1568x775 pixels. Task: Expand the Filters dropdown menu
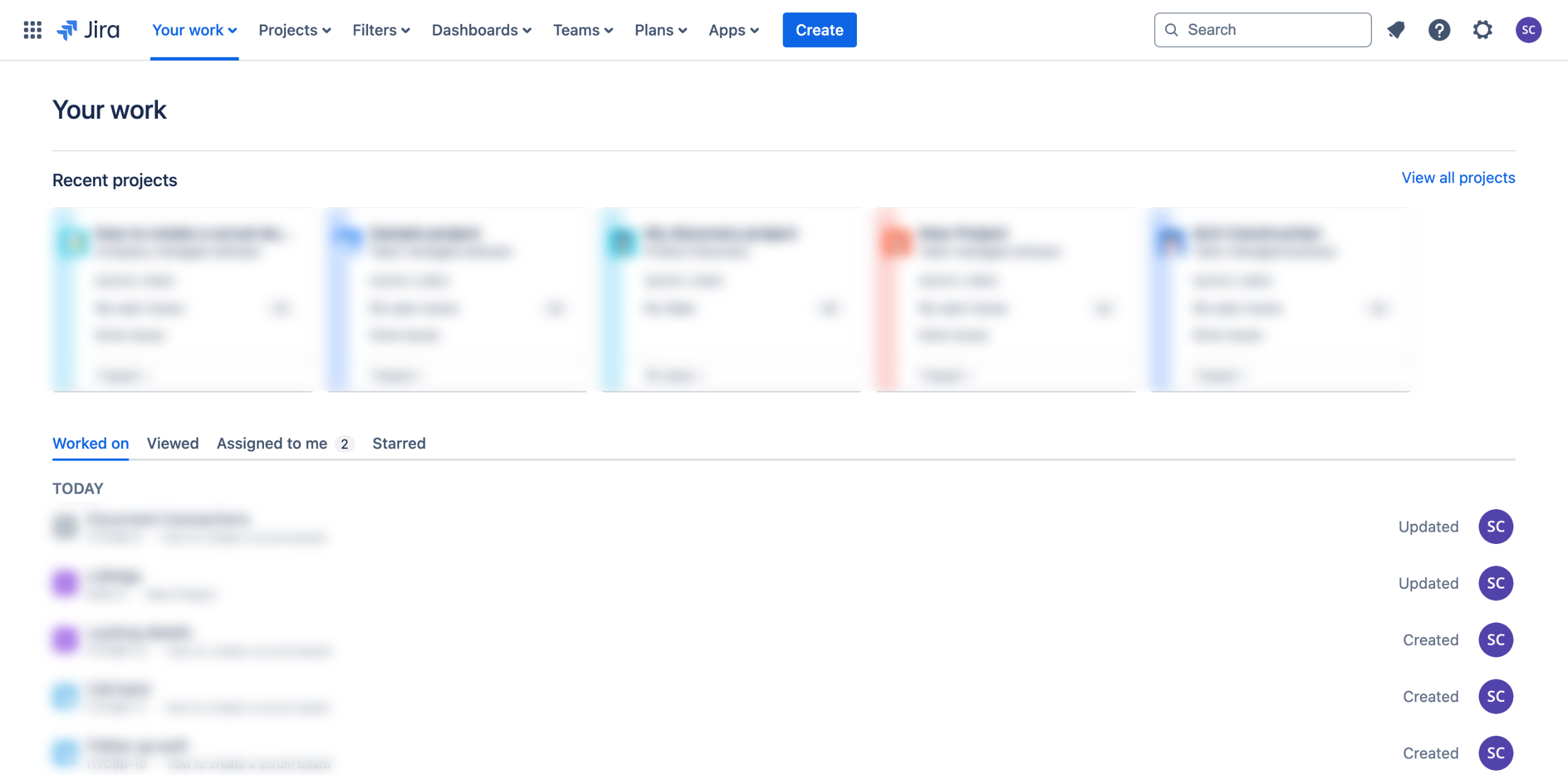click(x=381, y=30)
